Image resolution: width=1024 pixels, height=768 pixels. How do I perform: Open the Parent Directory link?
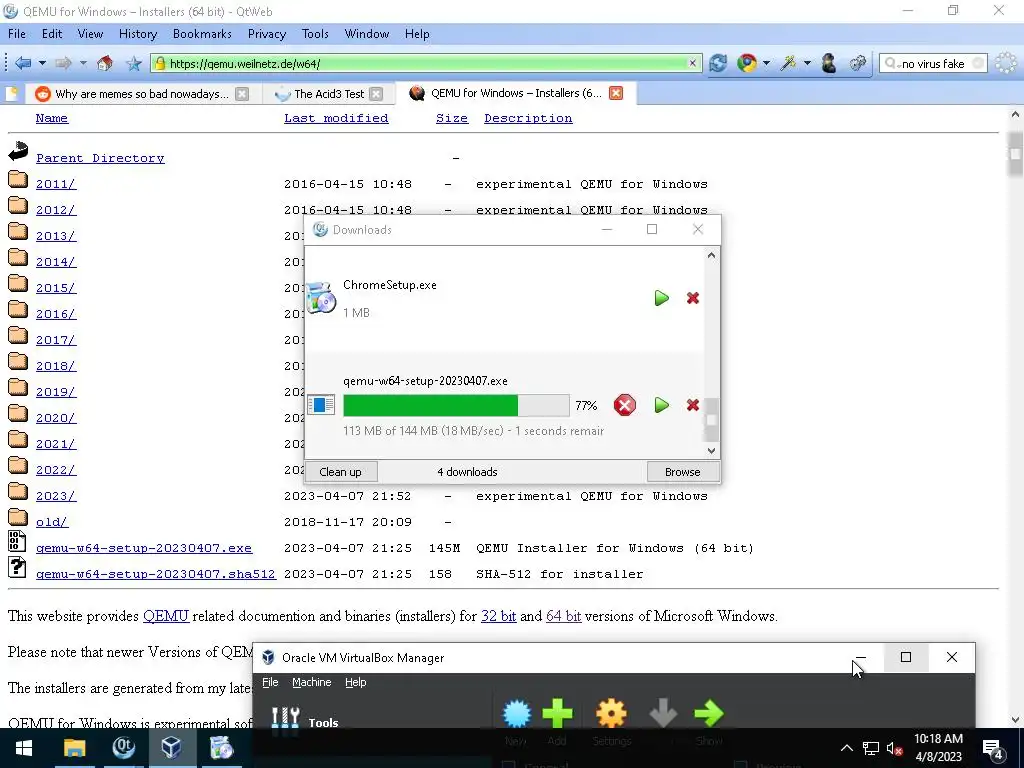click(x=100, y=158)
